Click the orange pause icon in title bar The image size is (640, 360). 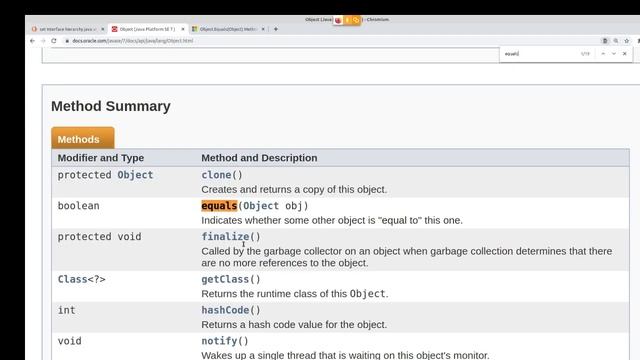tap(347, 20)
